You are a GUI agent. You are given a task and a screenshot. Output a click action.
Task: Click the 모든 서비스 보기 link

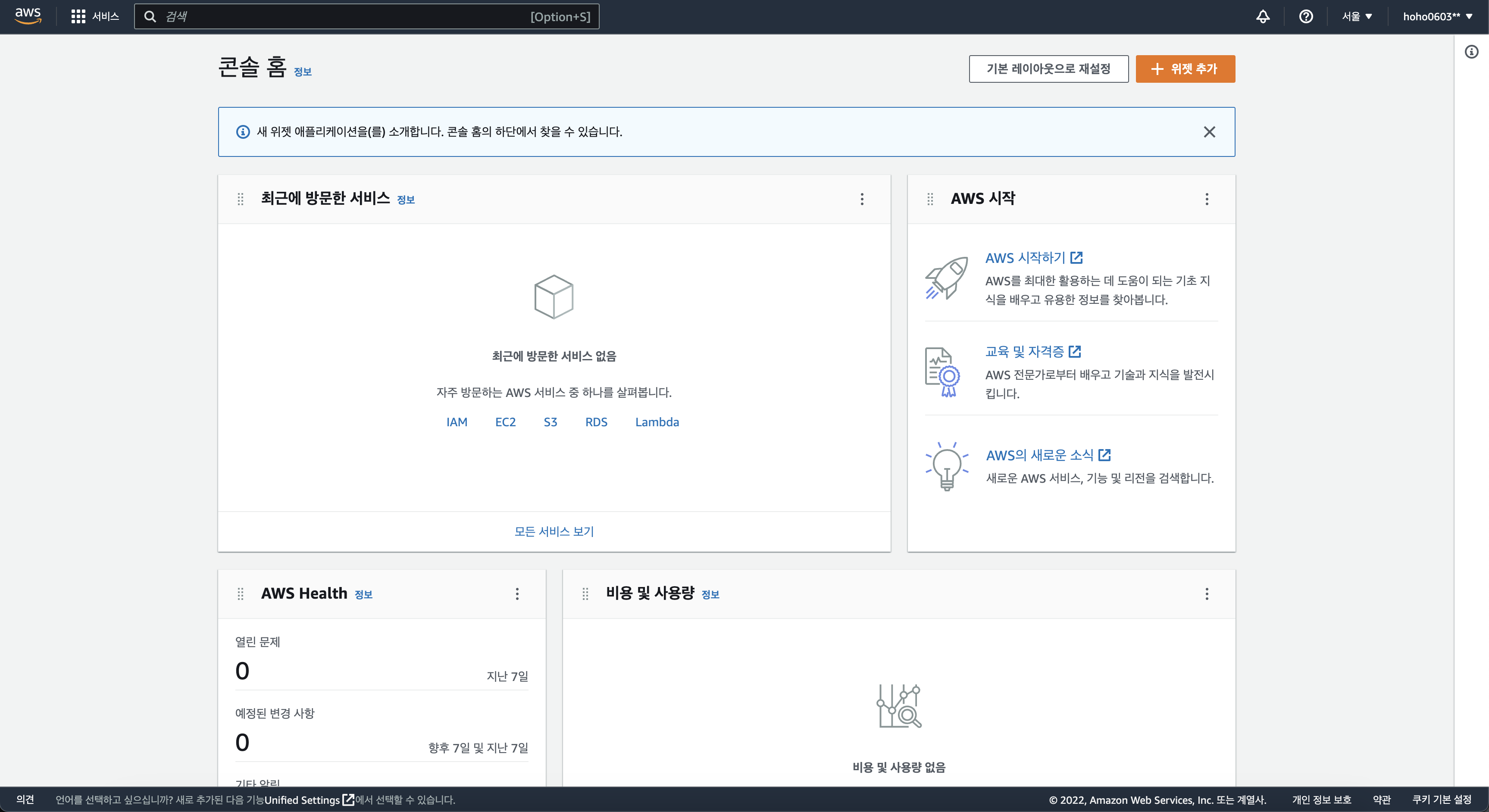(554, 531)
